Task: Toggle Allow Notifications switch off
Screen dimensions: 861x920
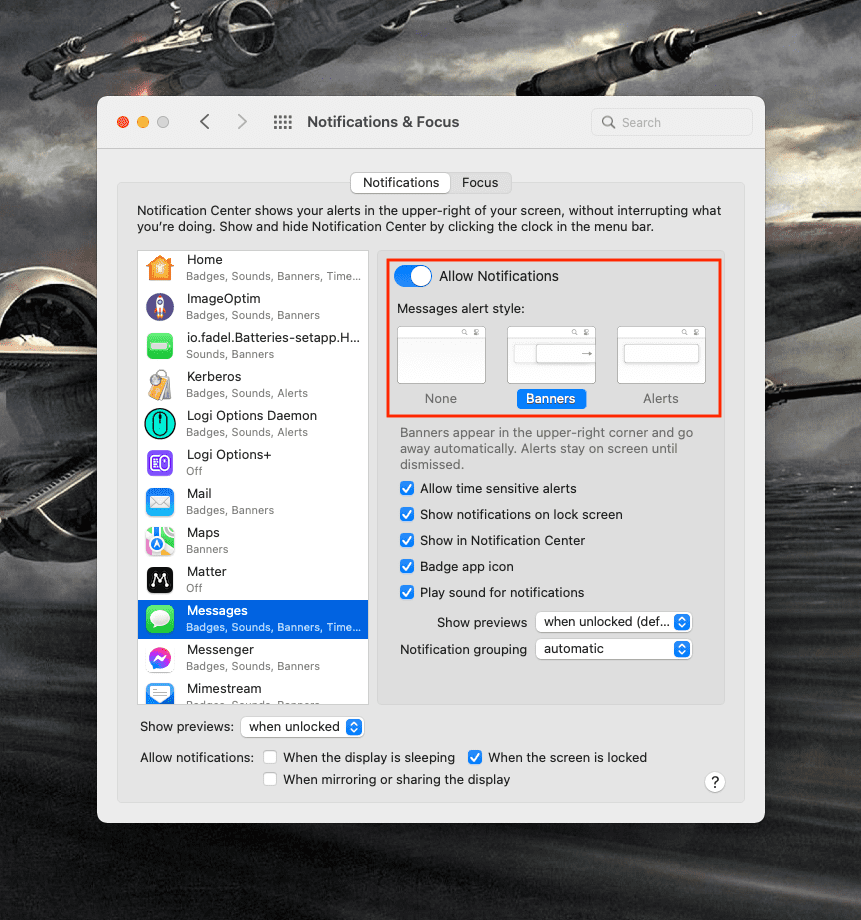Action: [413, 276]
